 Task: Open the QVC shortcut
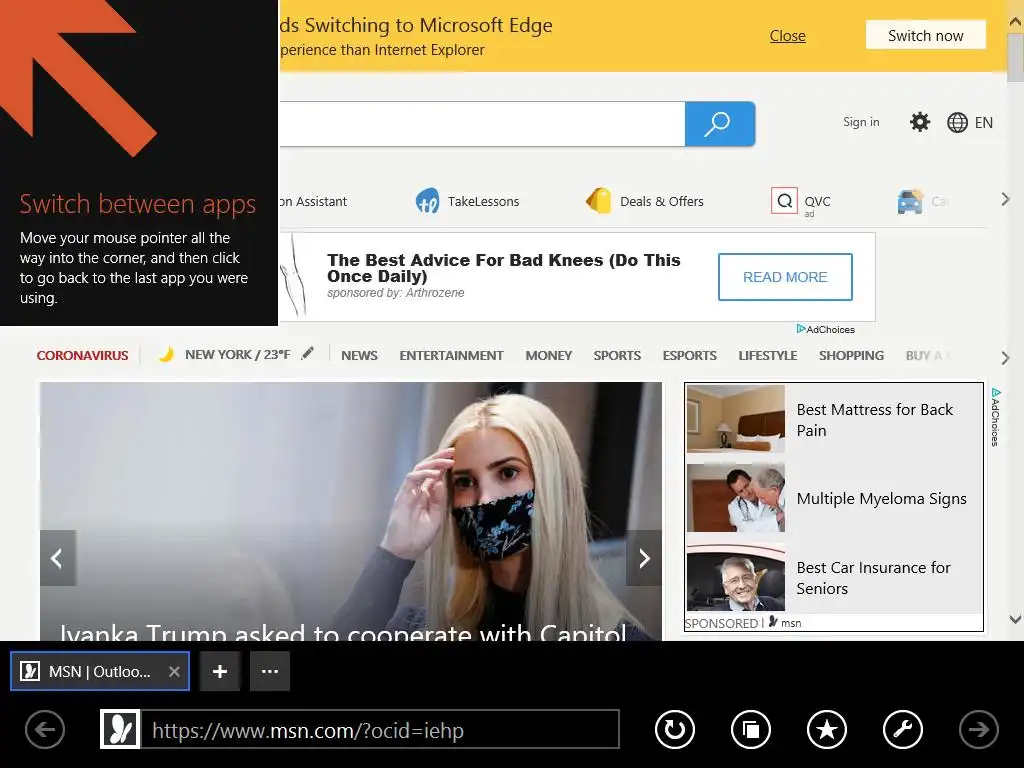coord(801,201)
